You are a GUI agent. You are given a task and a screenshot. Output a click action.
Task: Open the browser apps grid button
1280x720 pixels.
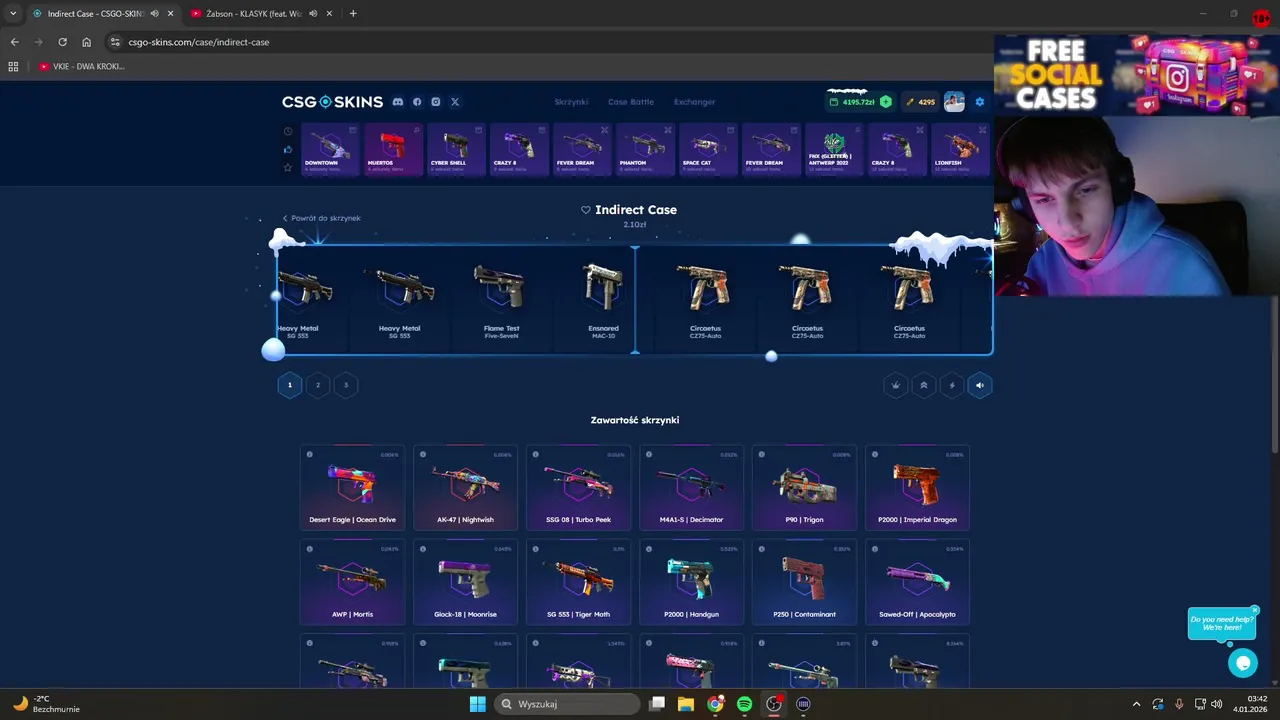(x=13, y=67)
